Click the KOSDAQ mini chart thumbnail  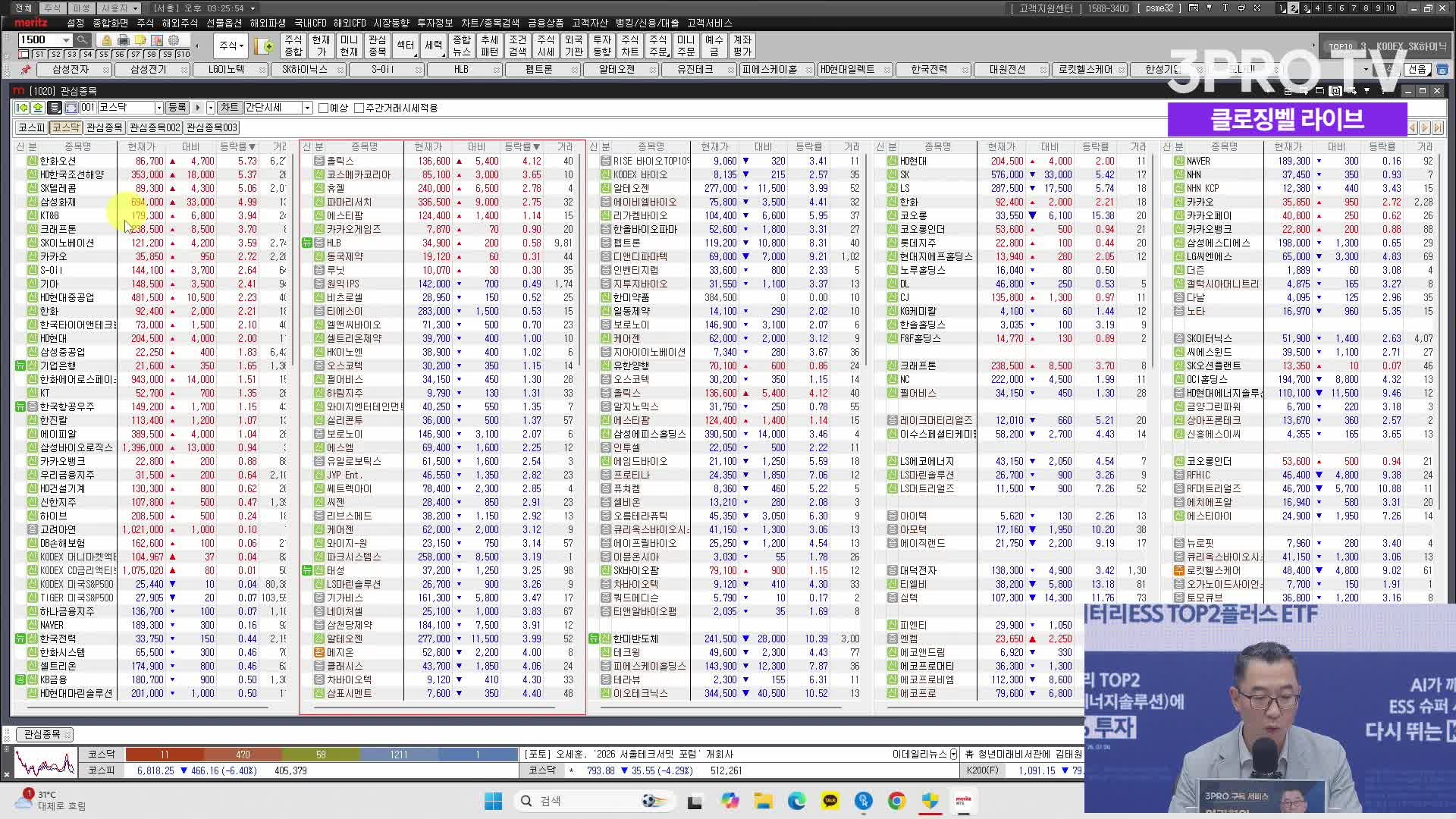pos(45,762)
